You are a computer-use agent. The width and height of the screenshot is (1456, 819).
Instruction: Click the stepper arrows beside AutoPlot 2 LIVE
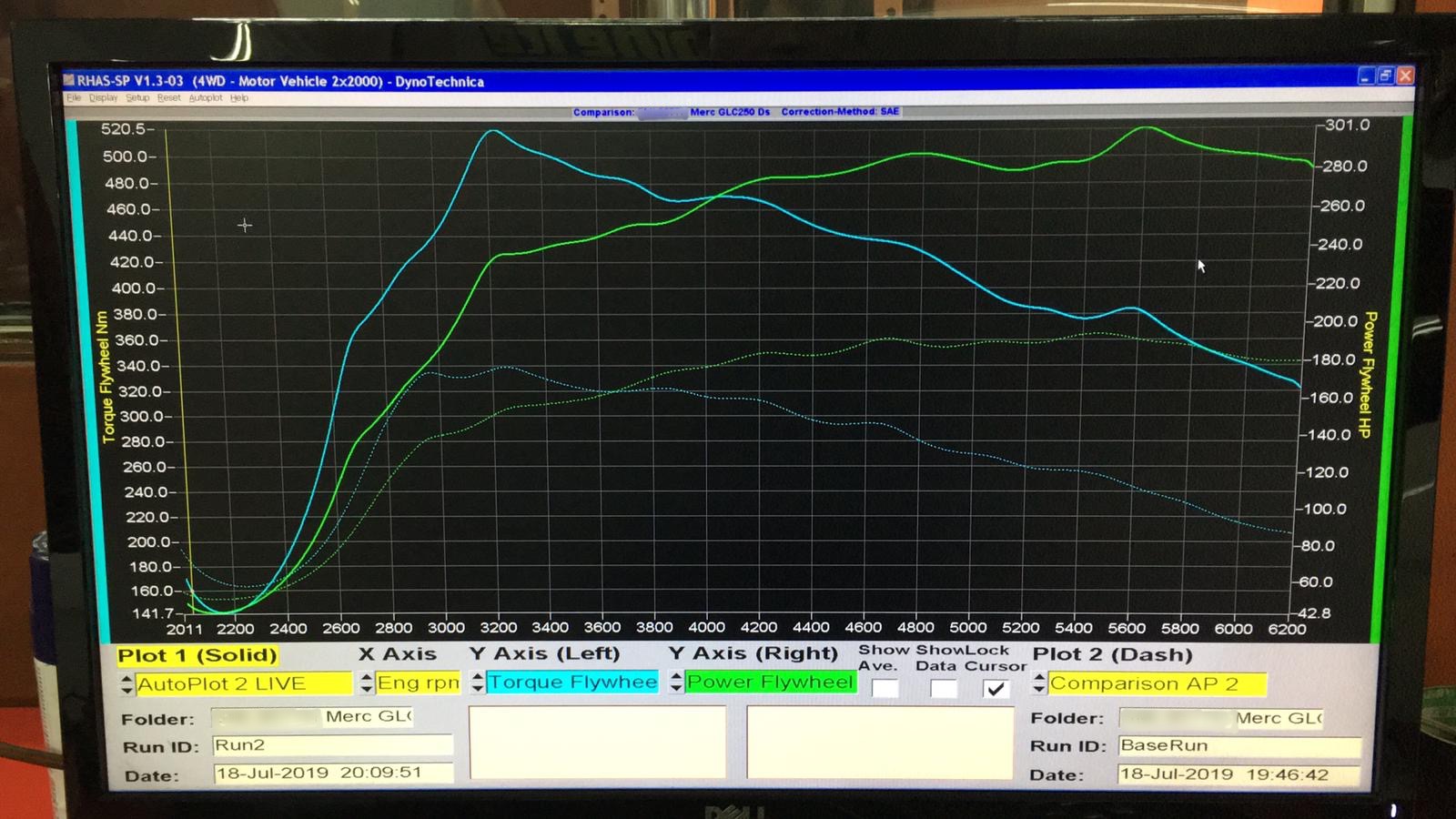pyautogui.click(x=126, y=683)
